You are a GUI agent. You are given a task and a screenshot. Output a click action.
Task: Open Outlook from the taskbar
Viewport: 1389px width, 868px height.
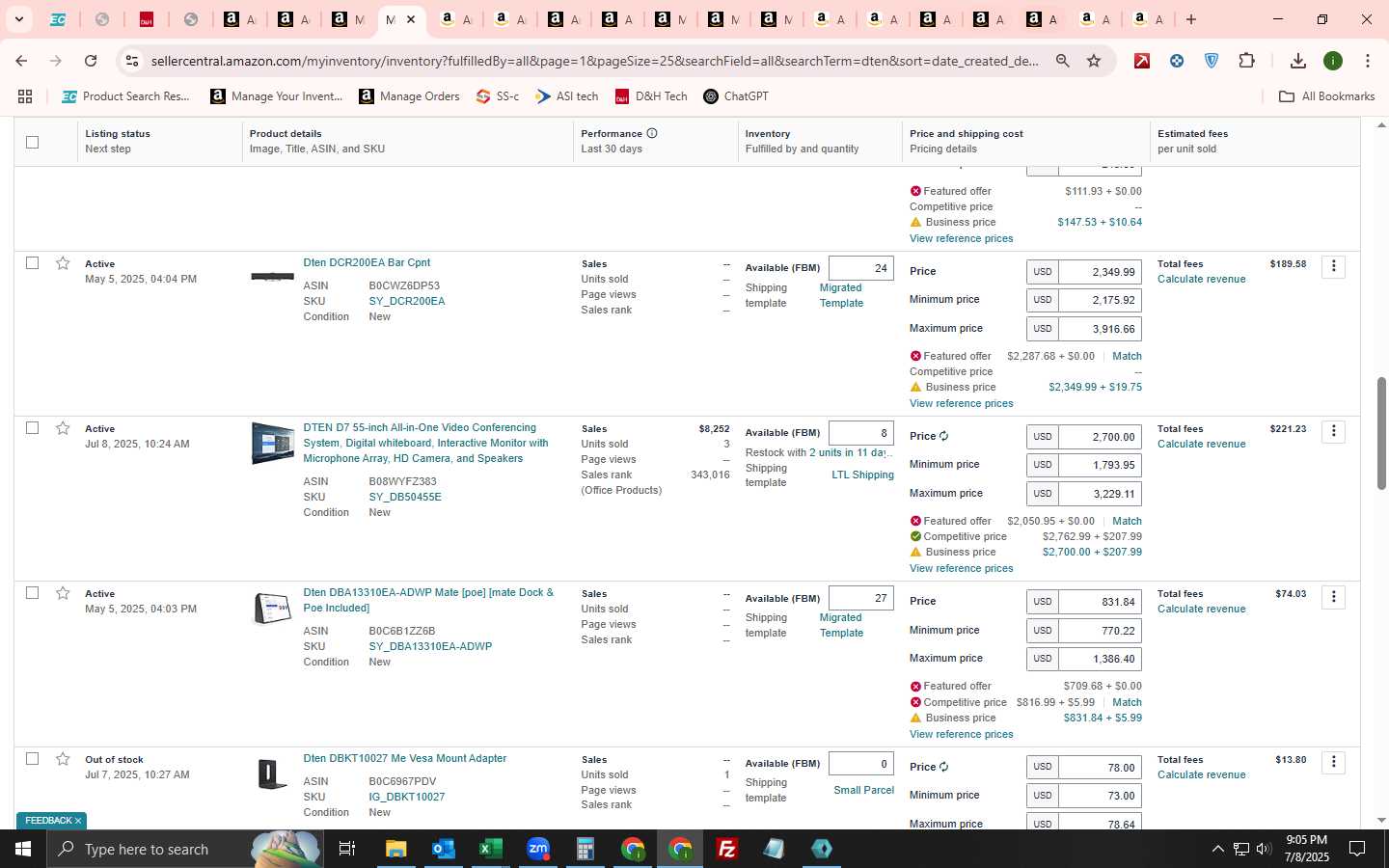coord(443,849)
